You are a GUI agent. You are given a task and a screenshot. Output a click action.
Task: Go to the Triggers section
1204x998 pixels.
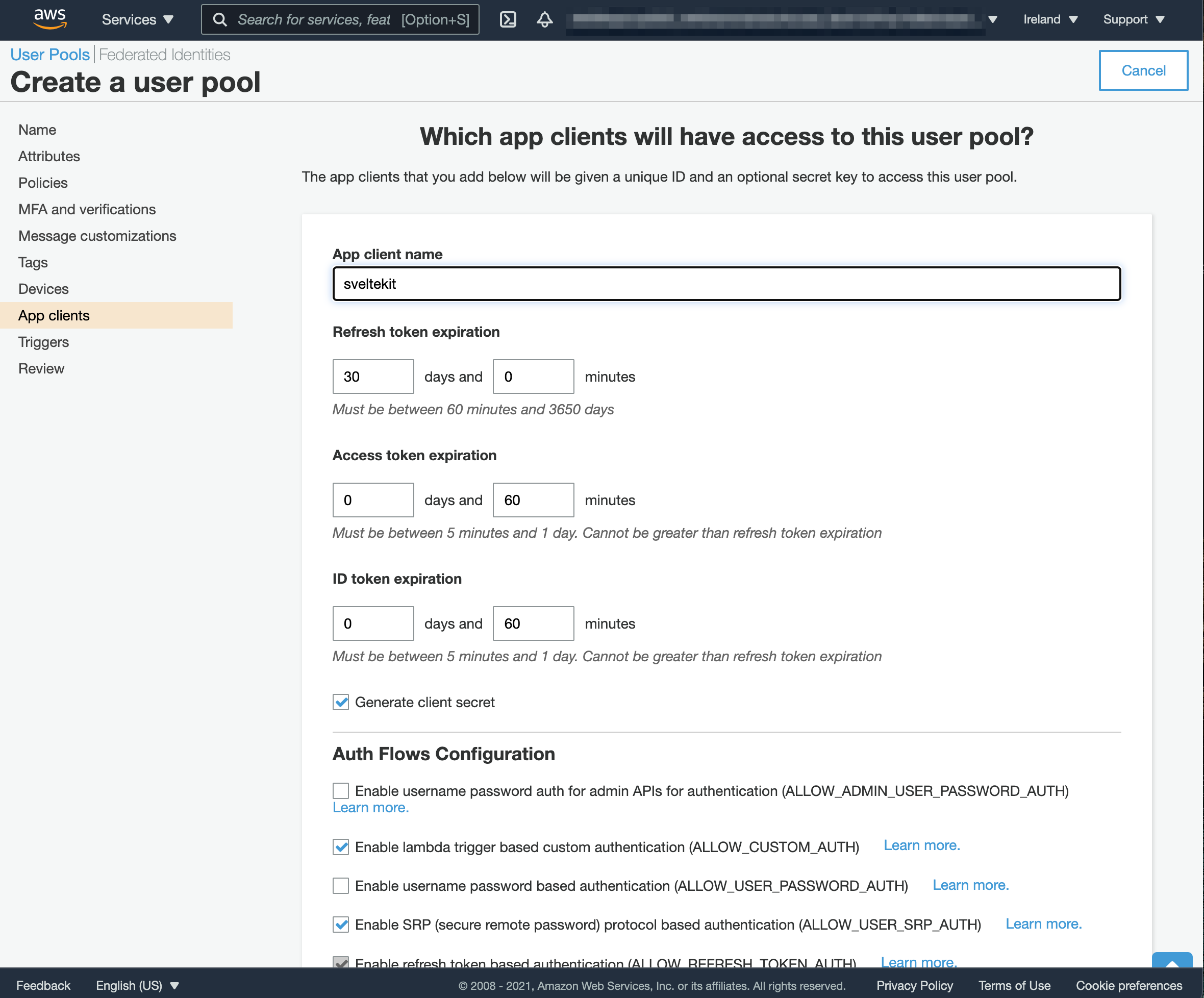(43, 342)
